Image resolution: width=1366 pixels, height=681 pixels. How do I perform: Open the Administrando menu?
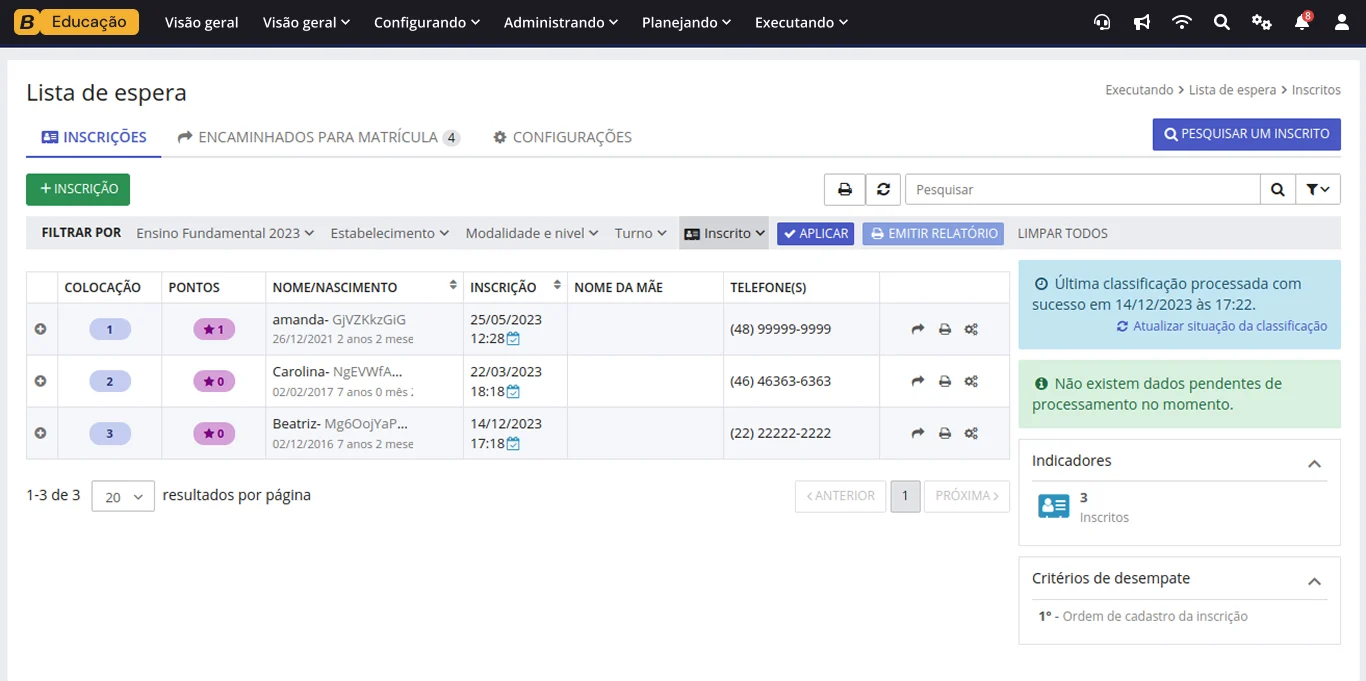pos(561,22)
